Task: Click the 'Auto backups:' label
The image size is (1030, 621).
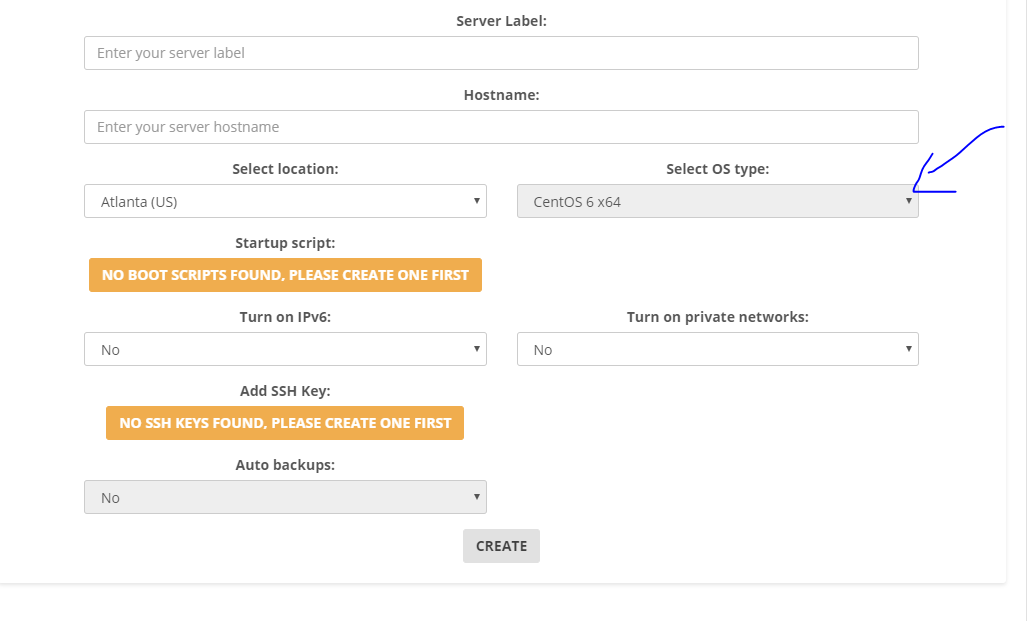Action: pos(285,465)
